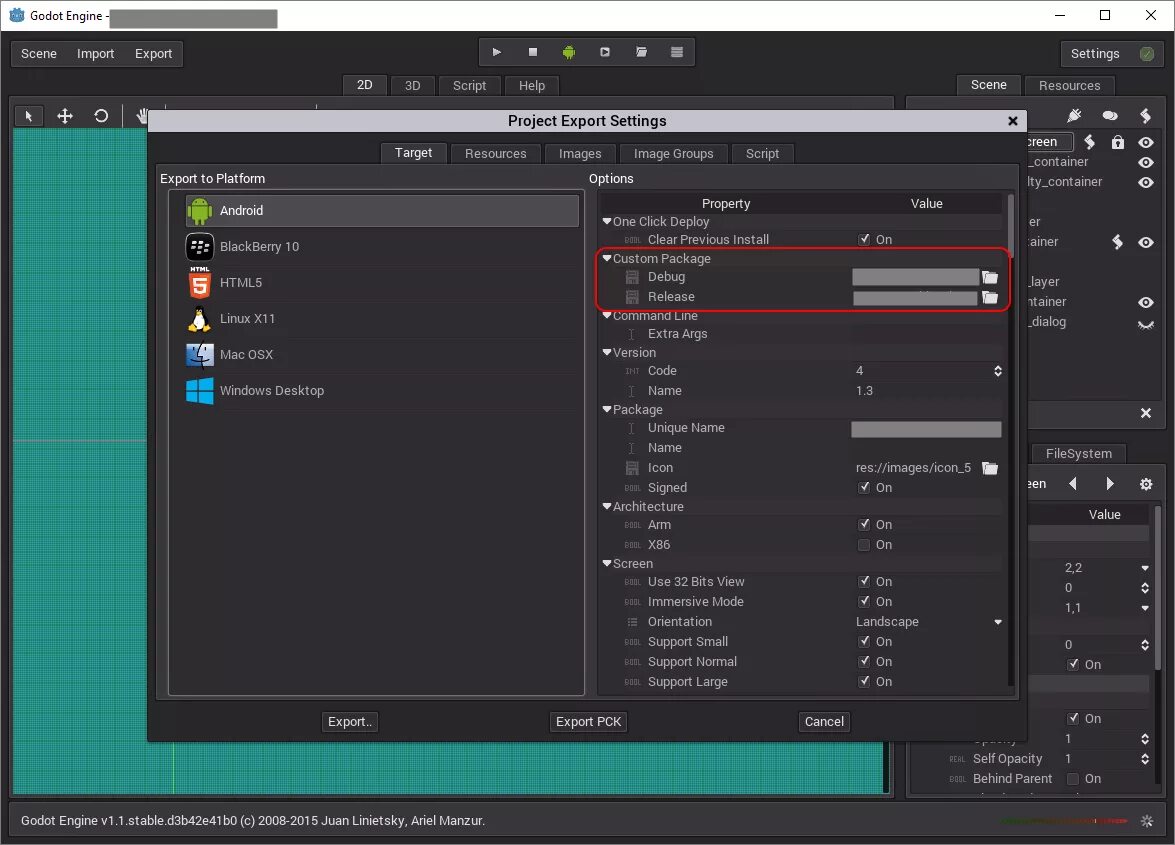Collapse the Custom Package section

coord(607,258)
